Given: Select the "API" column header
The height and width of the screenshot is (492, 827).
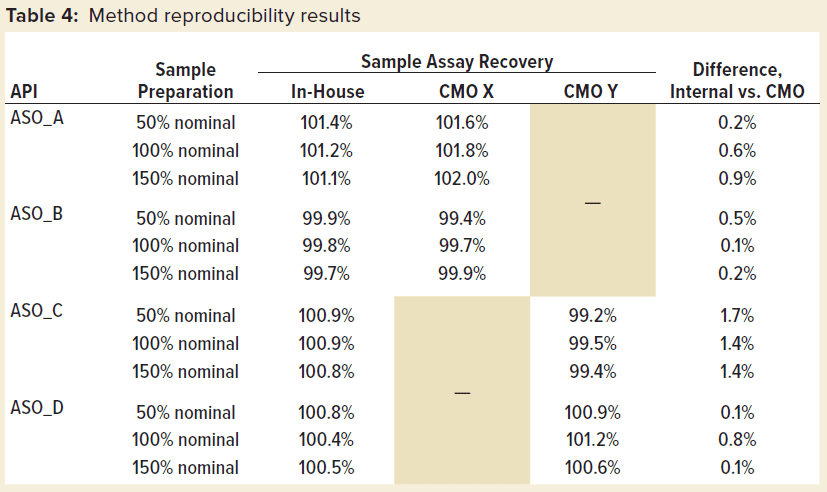Looking at the screenshot, I should (x=23, y=92).
